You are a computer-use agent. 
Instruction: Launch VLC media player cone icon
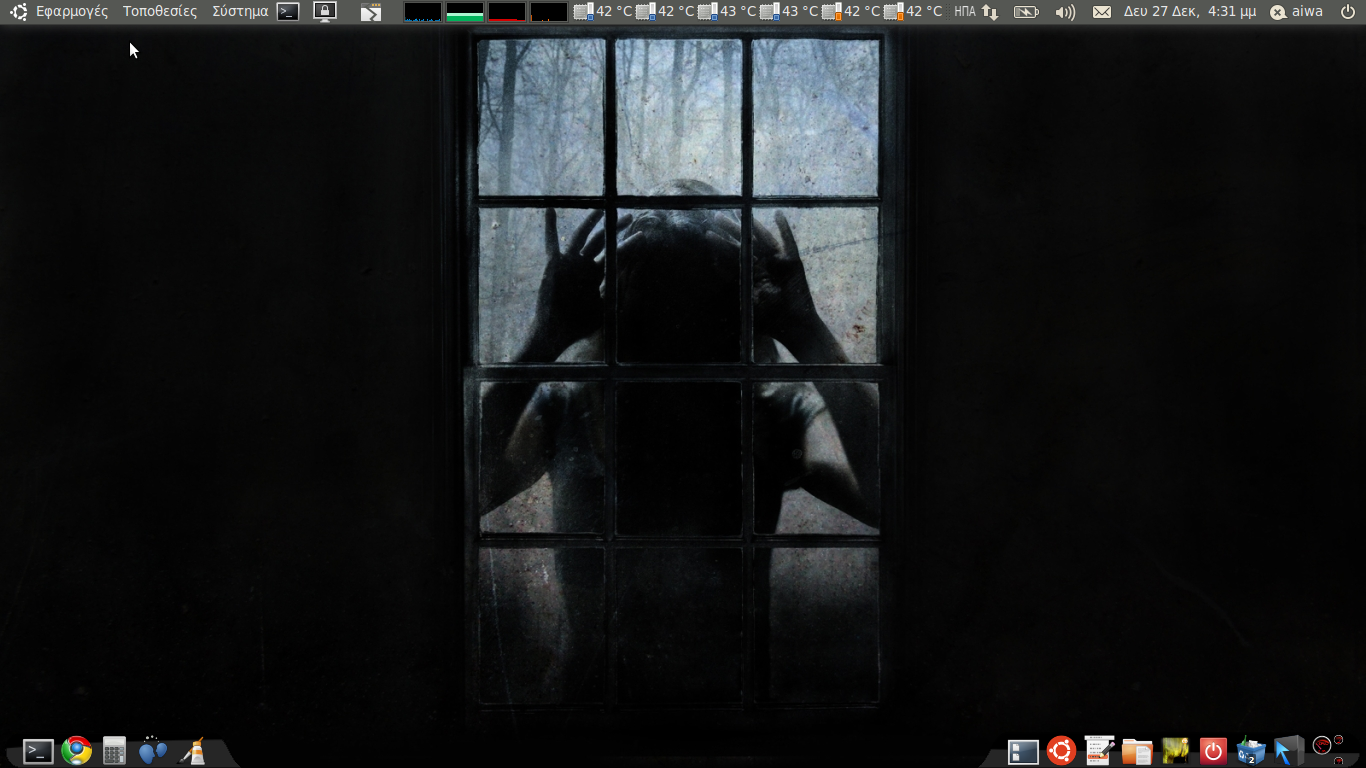pyautogui.click(x=194, y=751)
